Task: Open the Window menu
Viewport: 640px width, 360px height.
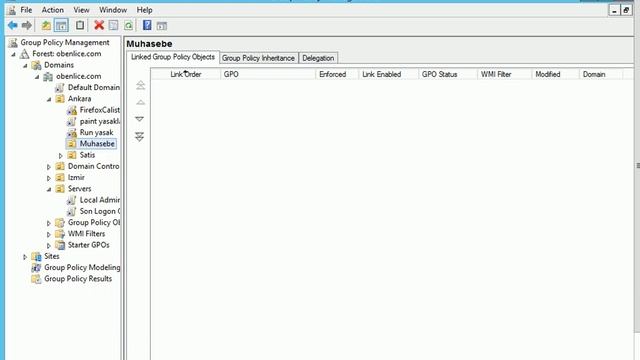Action: point(113,10)
